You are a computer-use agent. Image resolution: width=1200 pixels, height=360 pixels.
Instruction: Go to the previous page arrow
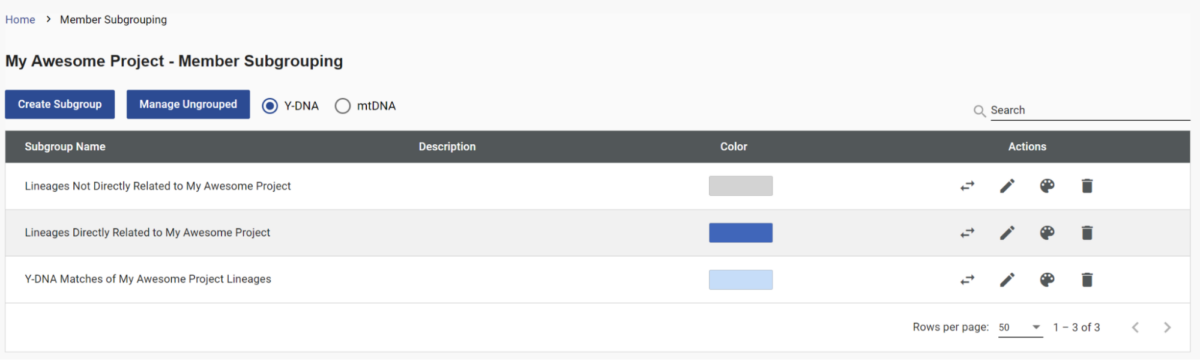1135,327
